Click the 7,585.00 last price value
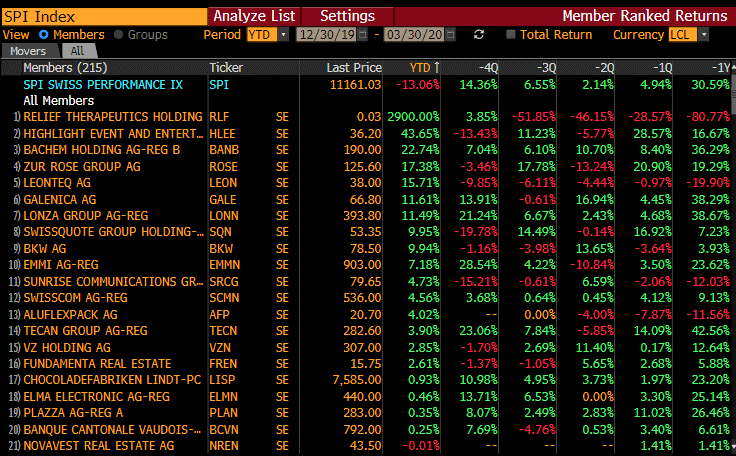736x456 pixels. 357,379
